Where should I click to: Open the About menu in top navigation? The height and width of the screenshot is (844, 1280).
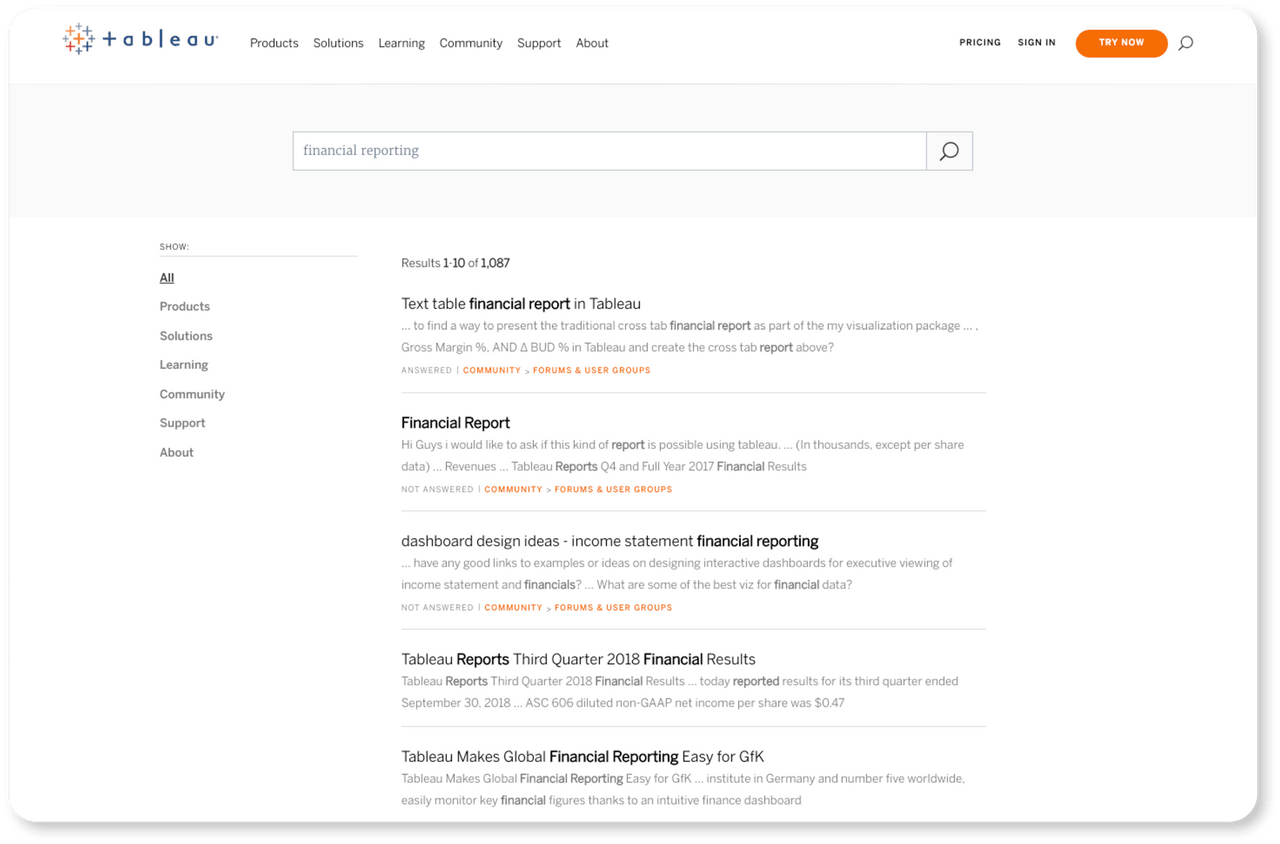(592, 43)
